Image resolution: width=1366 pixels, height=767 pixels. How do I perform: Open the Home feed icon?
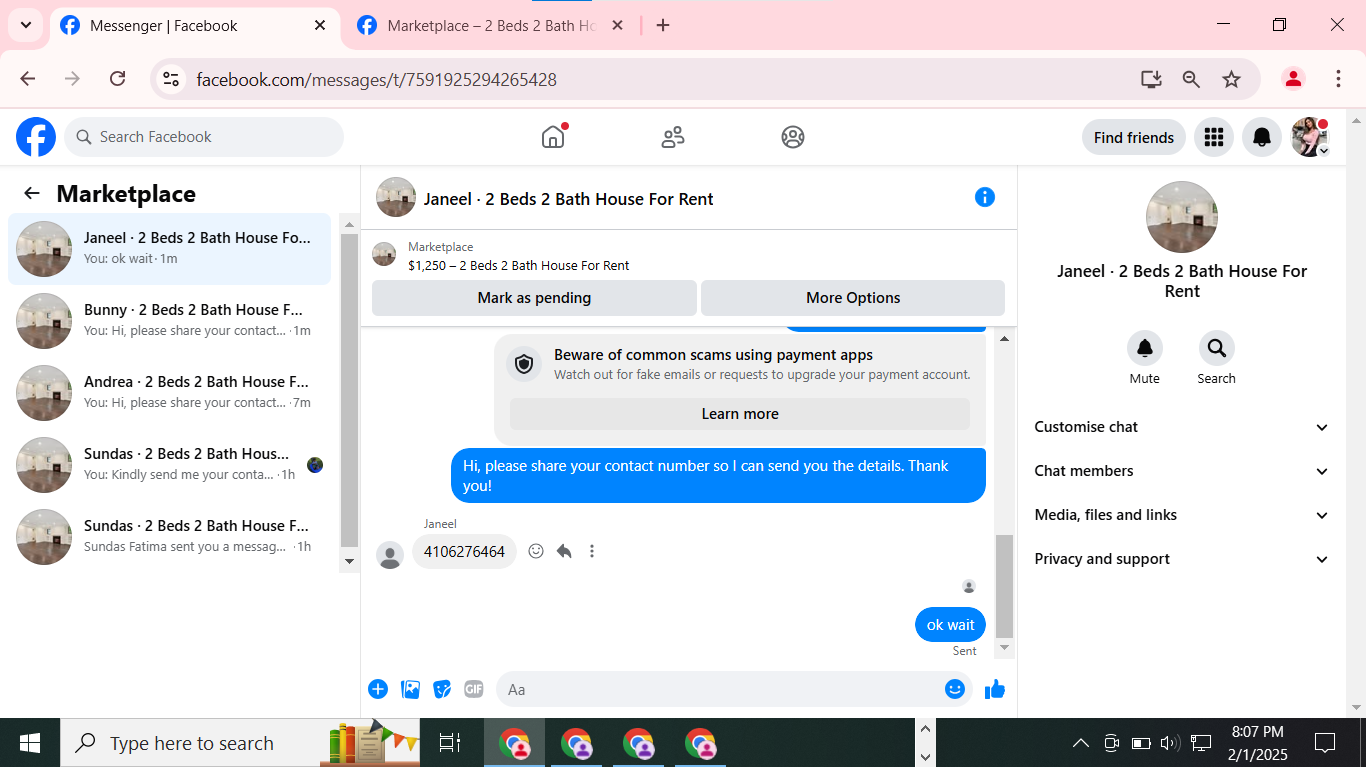coord(553,137)
